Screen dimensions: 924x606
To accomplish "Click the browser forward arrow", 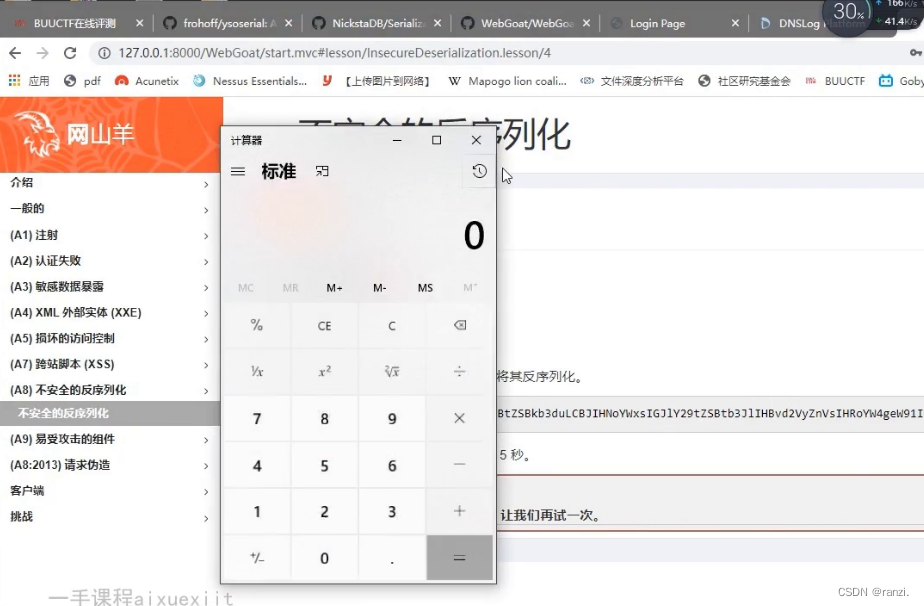I will tap(42, 53).
